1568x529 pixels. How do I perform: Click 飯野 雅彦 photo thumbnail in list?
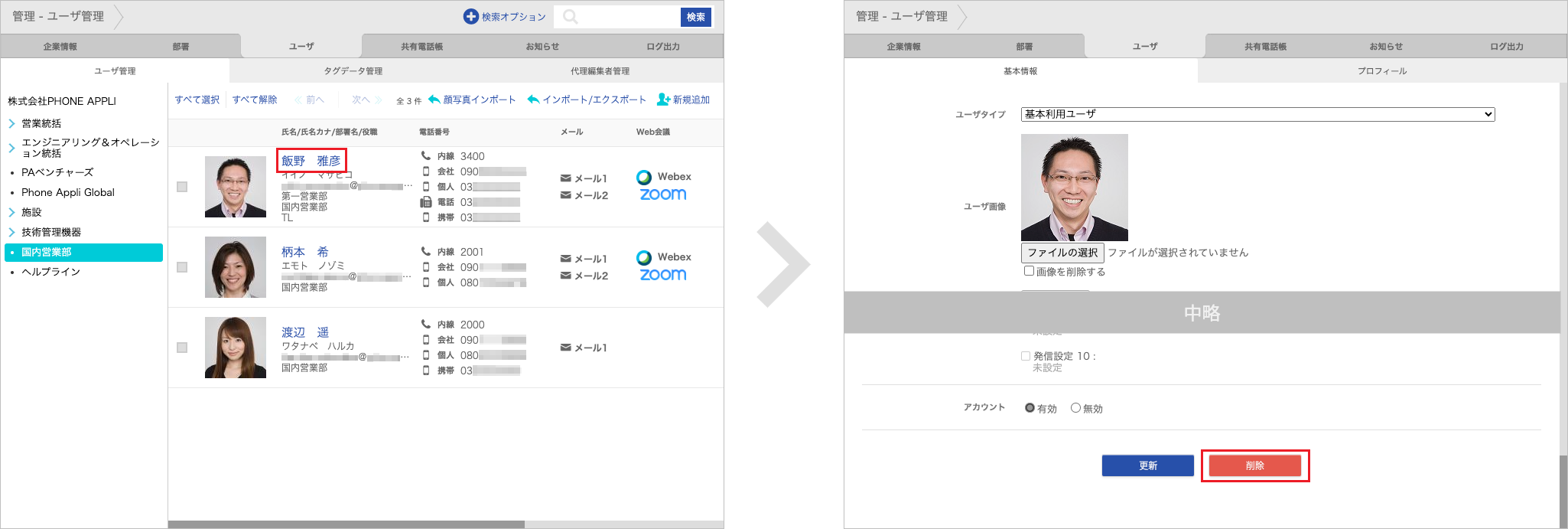pyautogui.click(x=236, y=187)
